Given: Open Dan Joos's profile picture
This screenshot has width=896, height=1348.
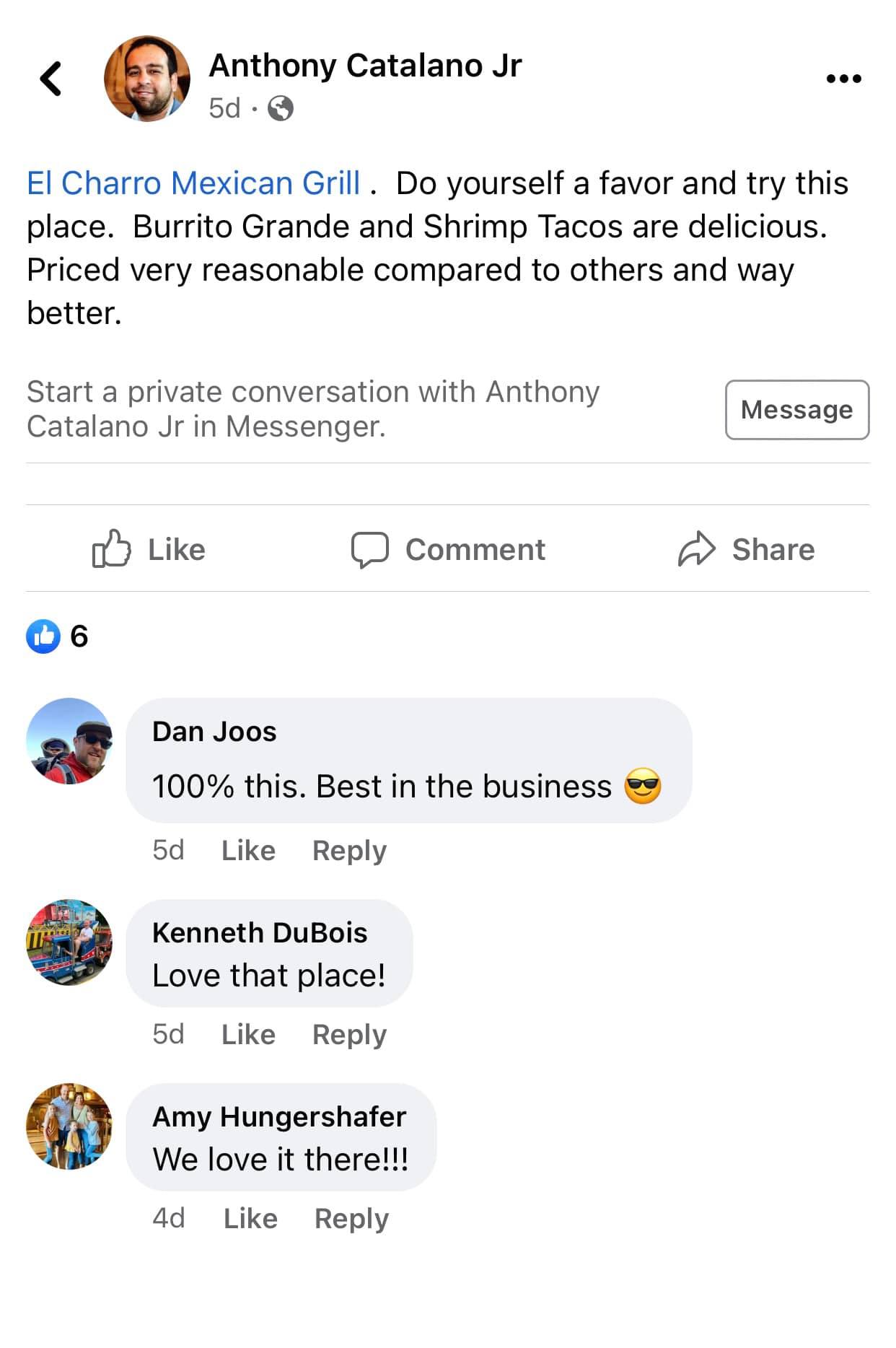Looking at the screenshot, I should (69, 740).
